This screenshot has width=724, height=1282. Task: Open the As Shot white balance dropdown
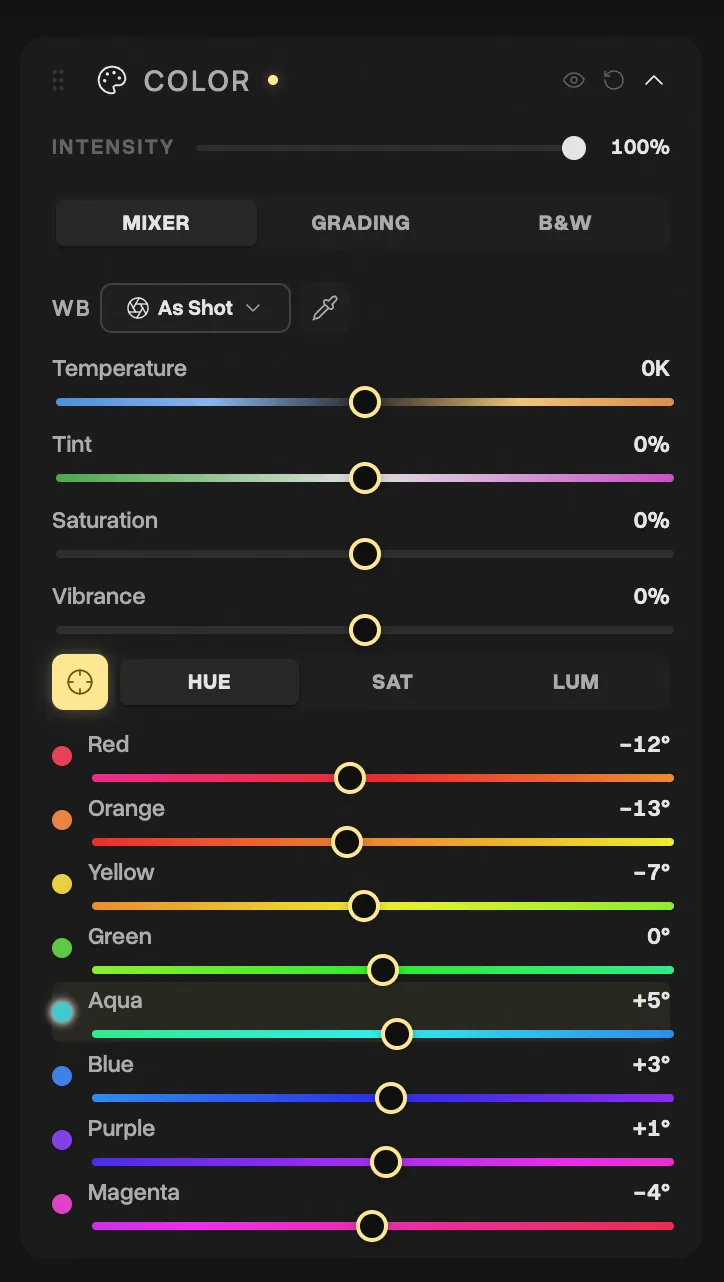[x=195, y=308]
